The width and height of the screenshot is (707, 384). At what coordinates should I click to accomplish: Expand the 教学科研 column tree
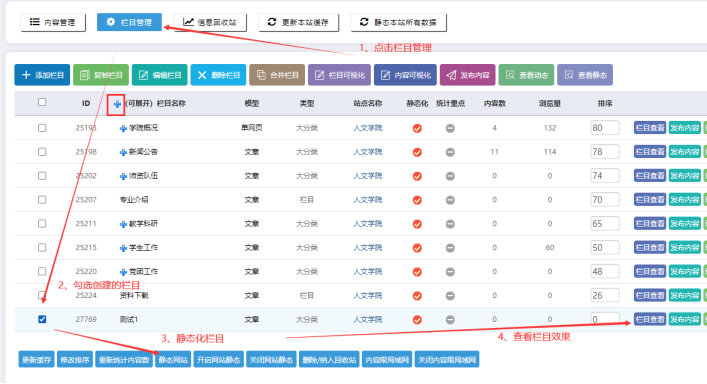click(123, 224)
